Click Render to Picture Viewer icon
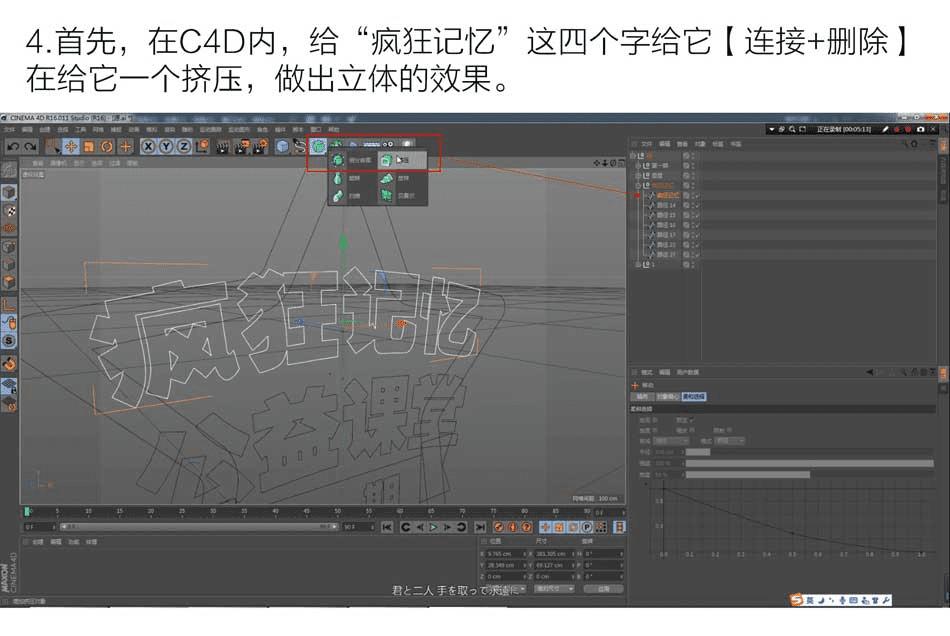950x636 pixels. point(242,147)
